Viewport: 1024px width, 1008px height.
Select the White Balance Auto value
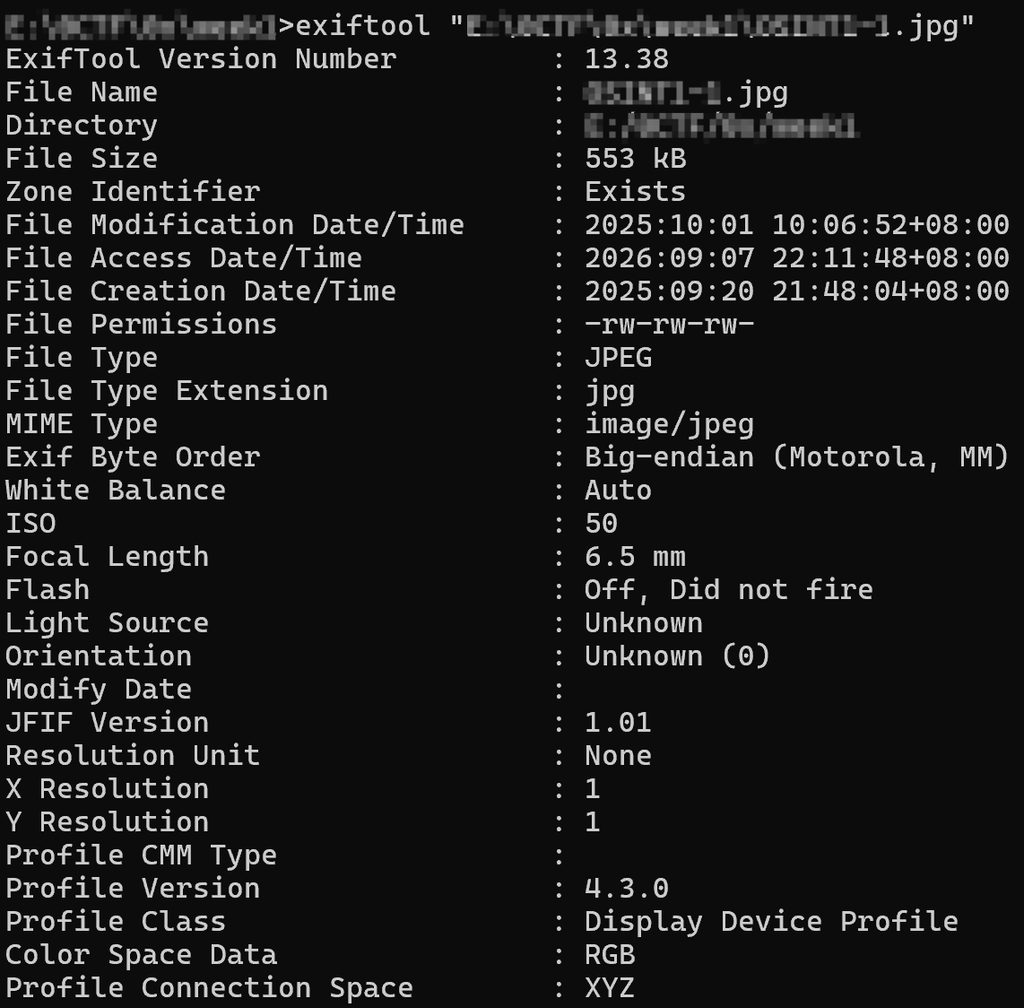pos(618,490)
